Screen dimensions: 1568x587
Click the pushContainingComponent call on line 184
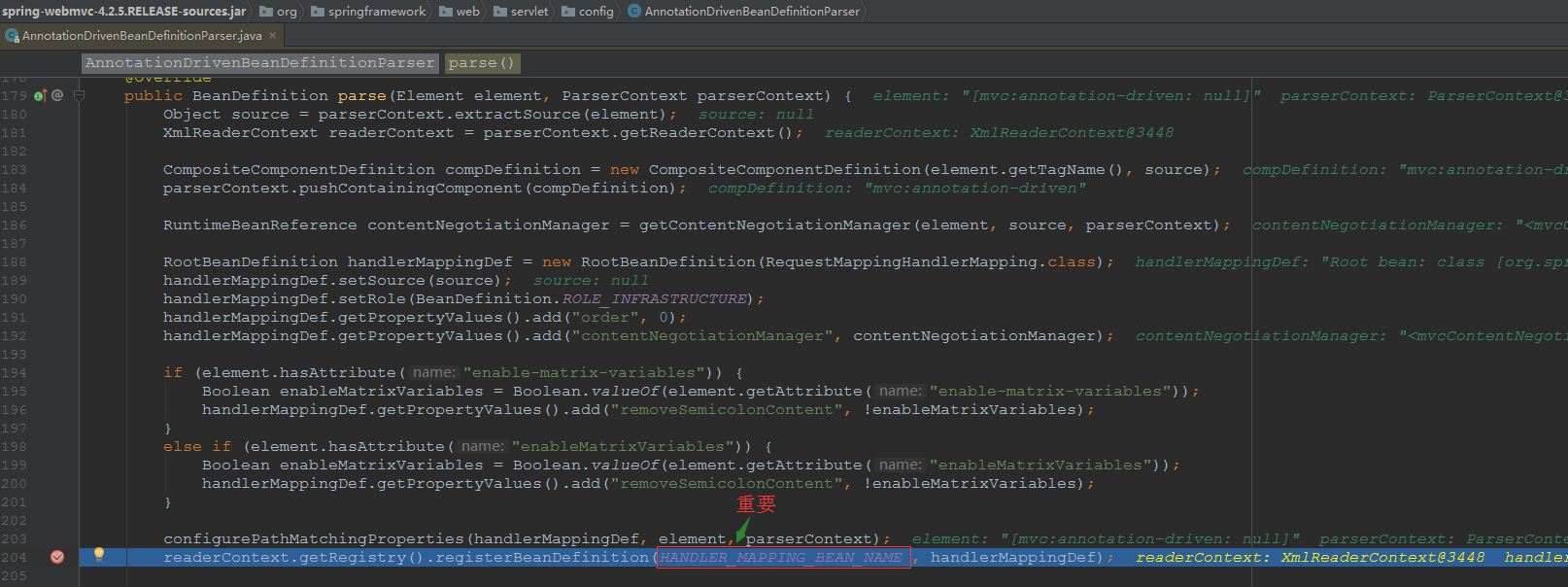[x=411, y=189]
